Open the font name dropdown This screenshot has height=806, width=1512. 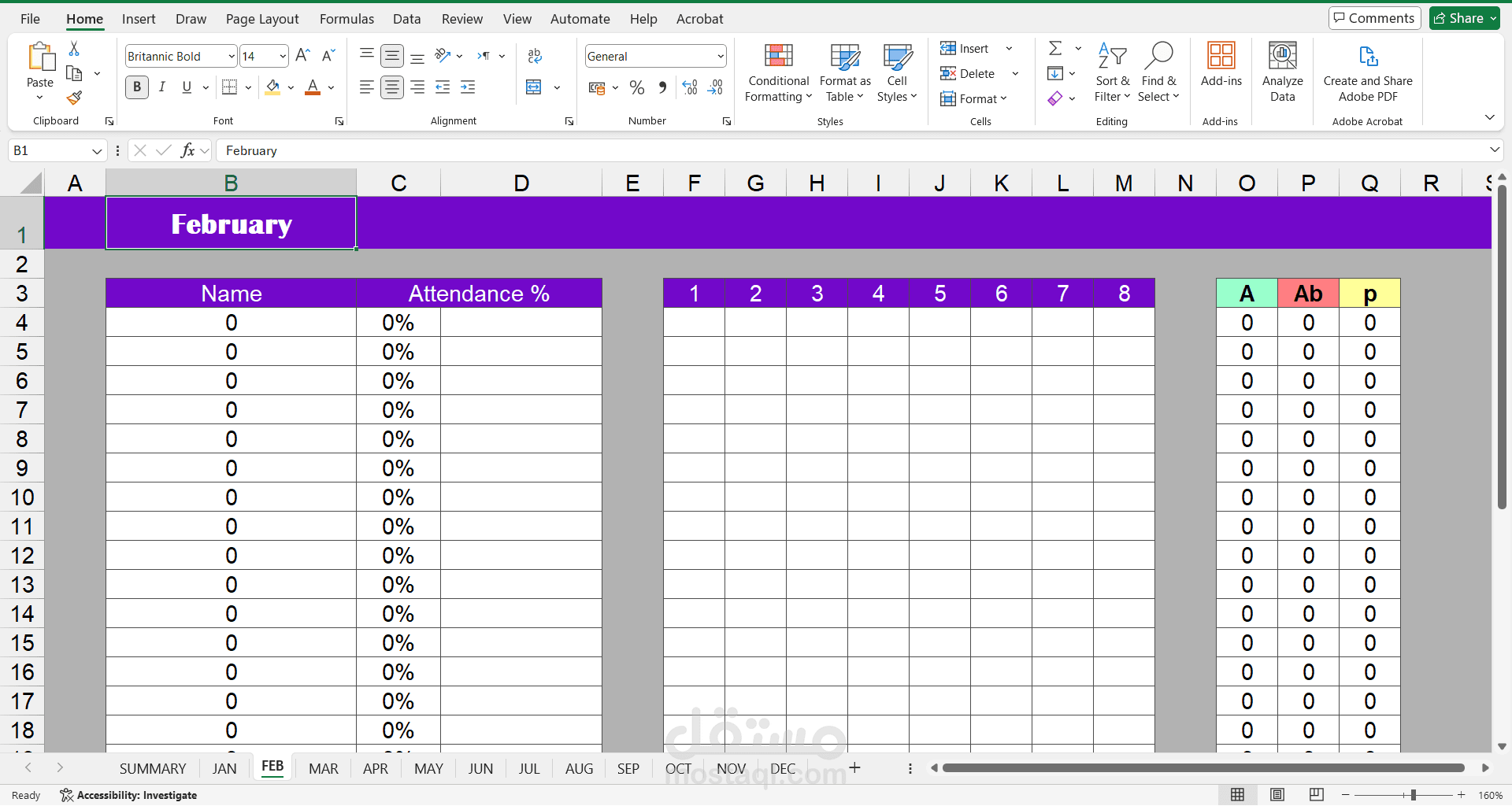[231, 56]
